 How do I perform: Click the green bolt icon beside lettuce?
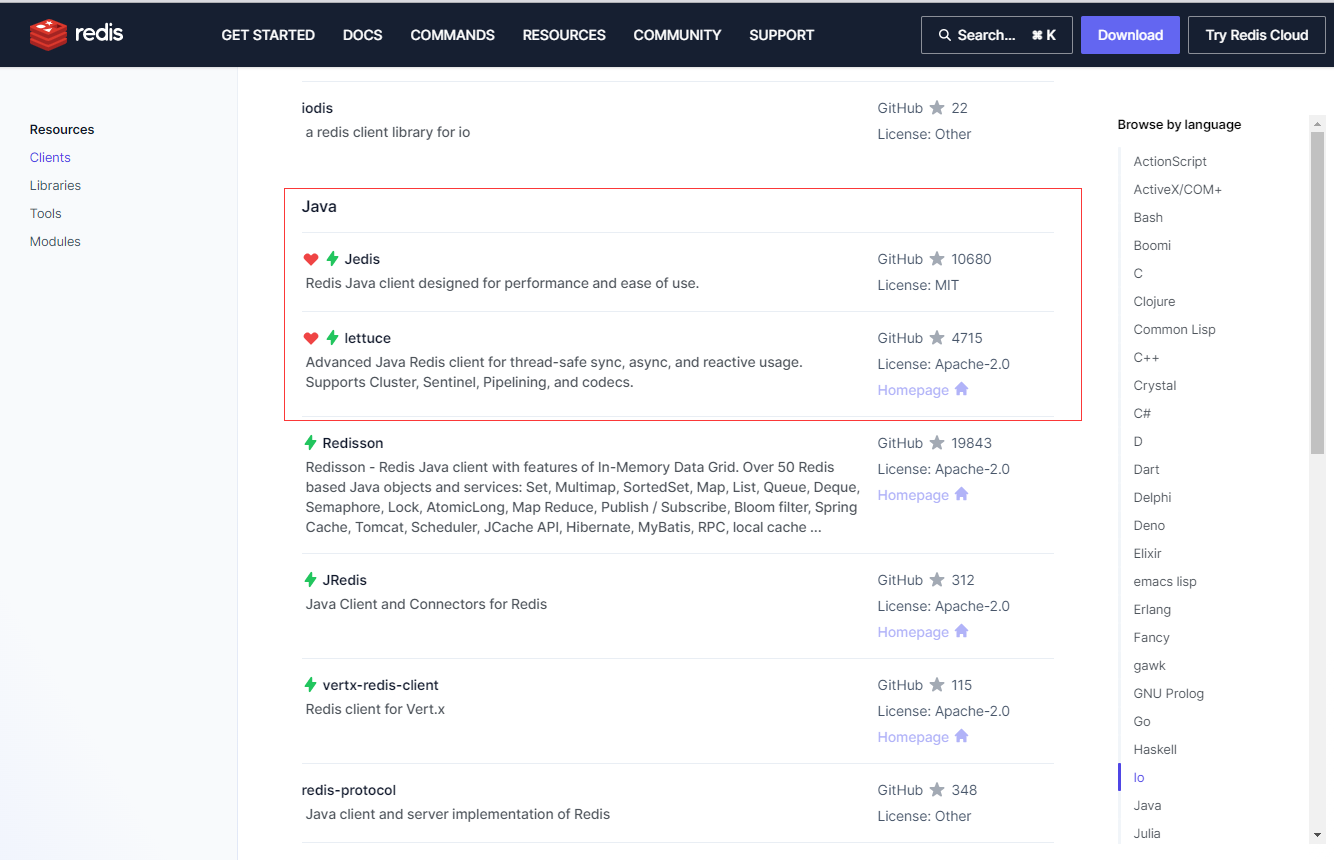(x=333, y=338)
